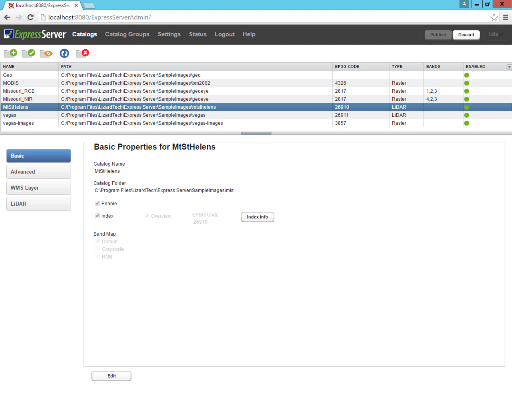This screenshot has height=394, width=512.
Task: Toggle the Enable checkbox
Action: [97, 203]
